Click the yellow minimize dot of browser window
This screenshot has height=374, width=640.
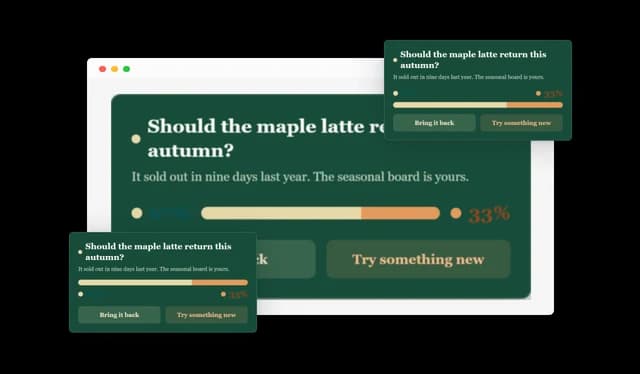pyautogui.click(x=115, y=69)
